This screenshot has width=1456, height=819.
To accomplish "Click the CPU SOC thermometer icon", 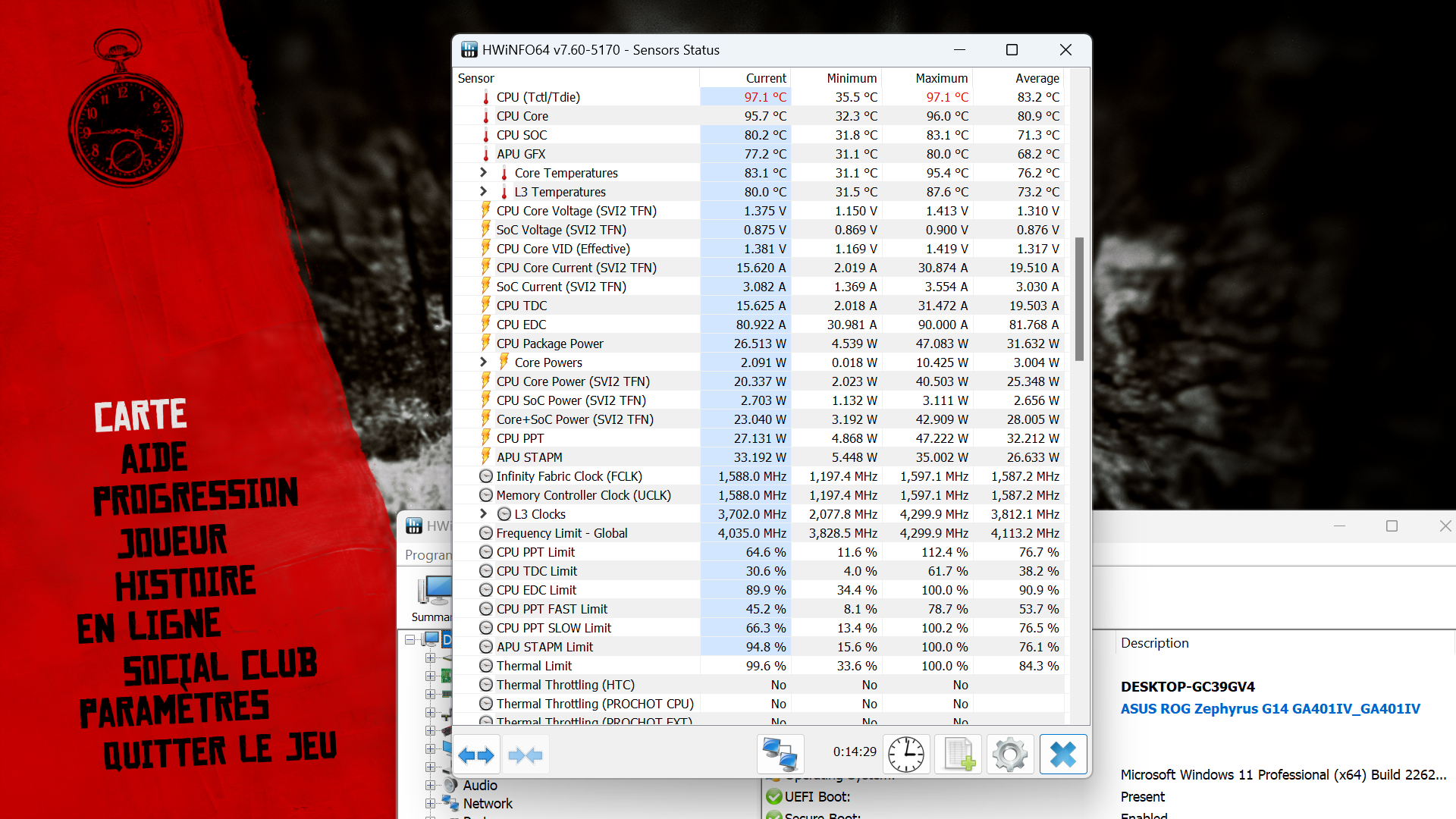I will [486, 135].
